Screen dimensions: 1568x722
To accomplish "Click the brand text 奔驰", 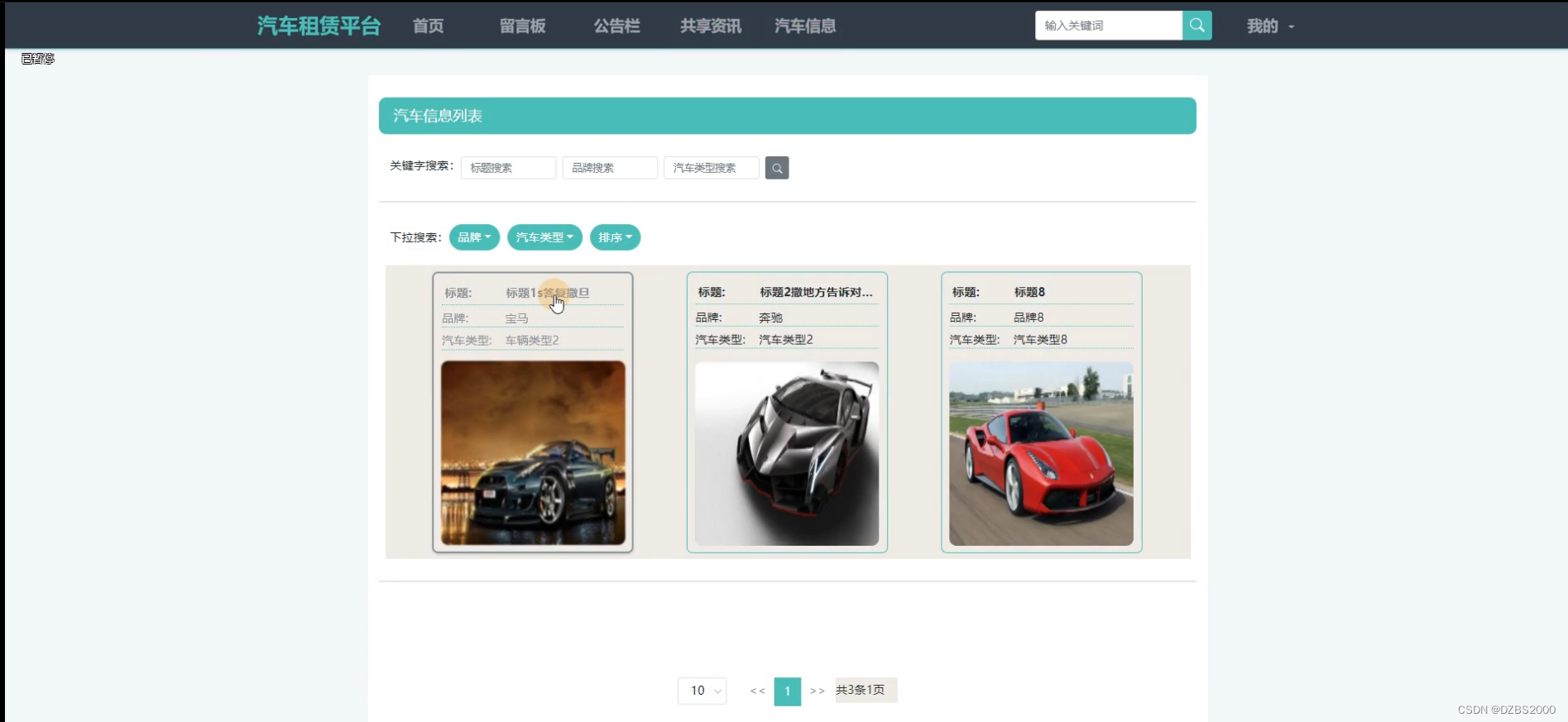I will (x=770, y=318).
